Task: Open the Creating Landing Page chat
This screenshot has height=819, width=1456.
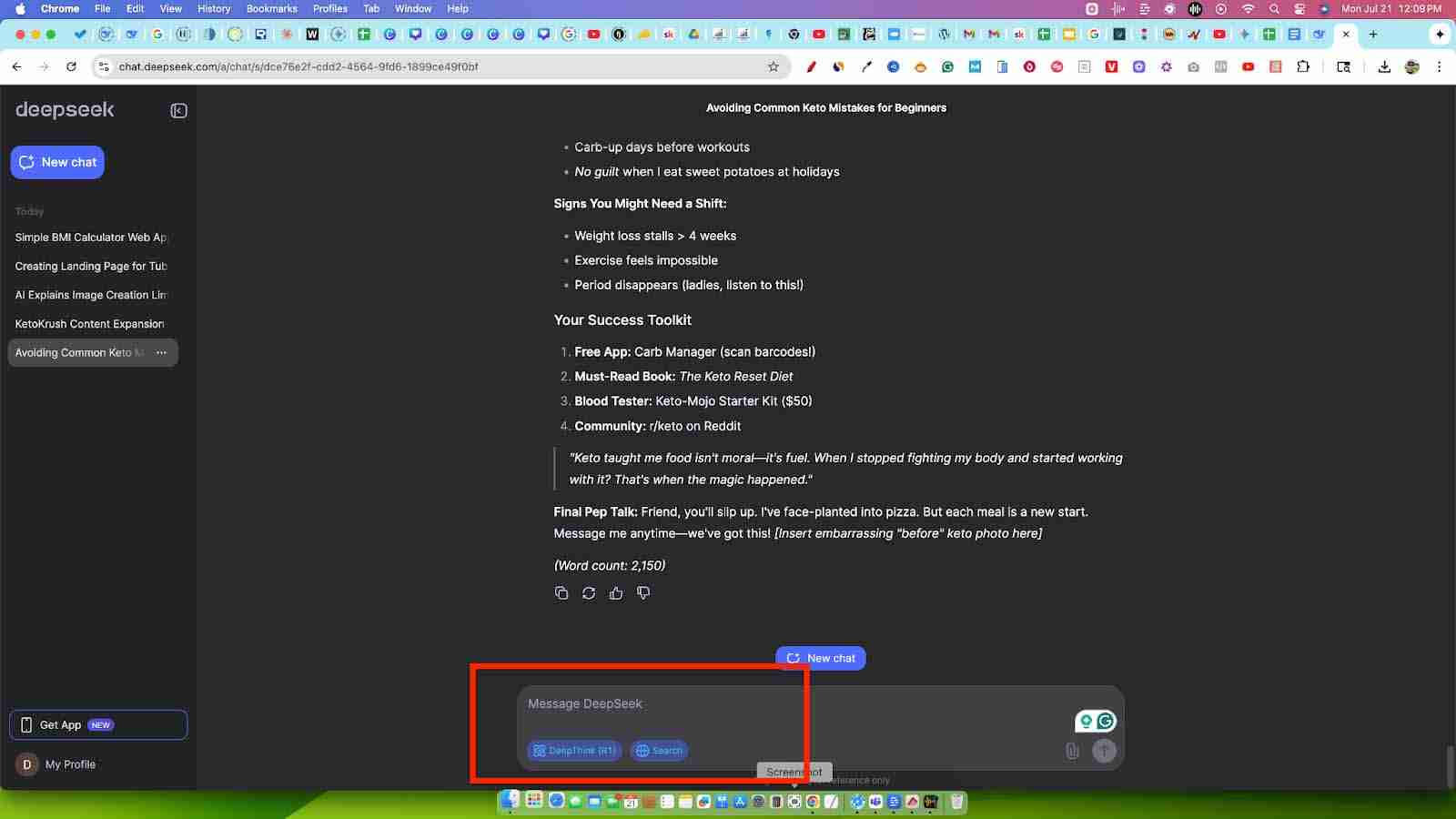Action: (91, 266)
